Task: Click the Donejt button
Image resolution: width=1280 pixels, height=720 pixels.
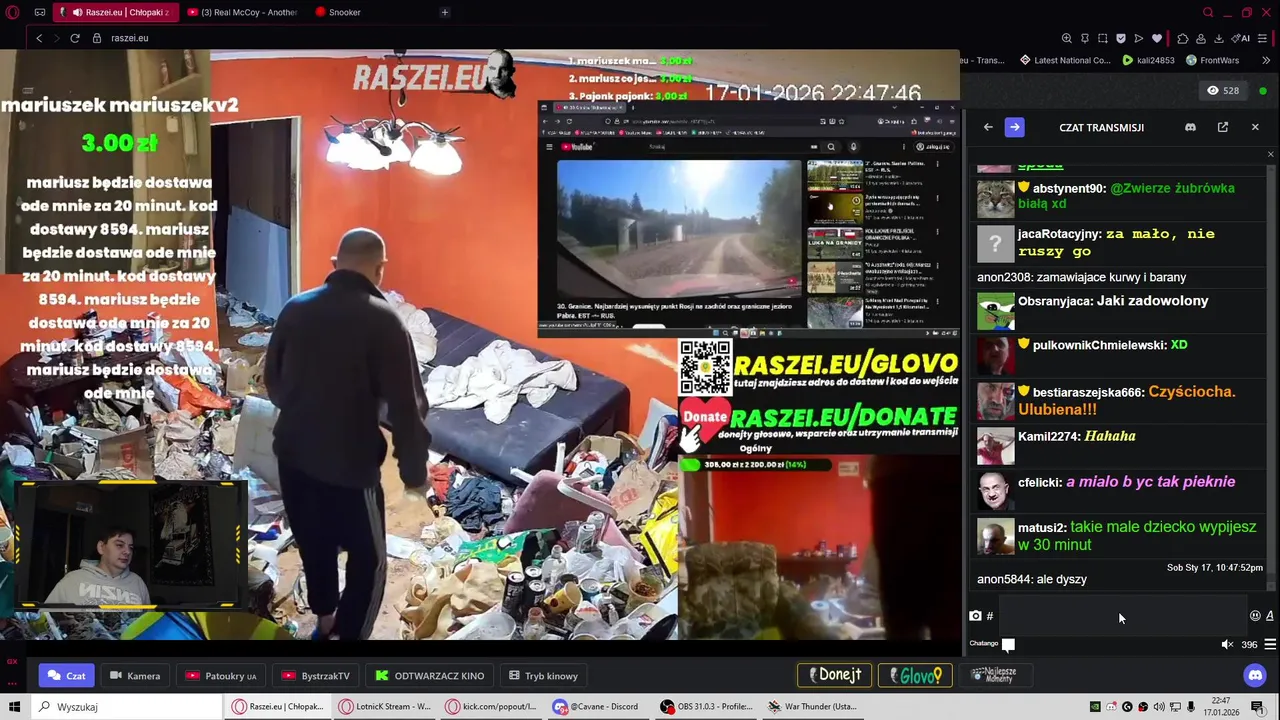Action: tap(834, 675)
